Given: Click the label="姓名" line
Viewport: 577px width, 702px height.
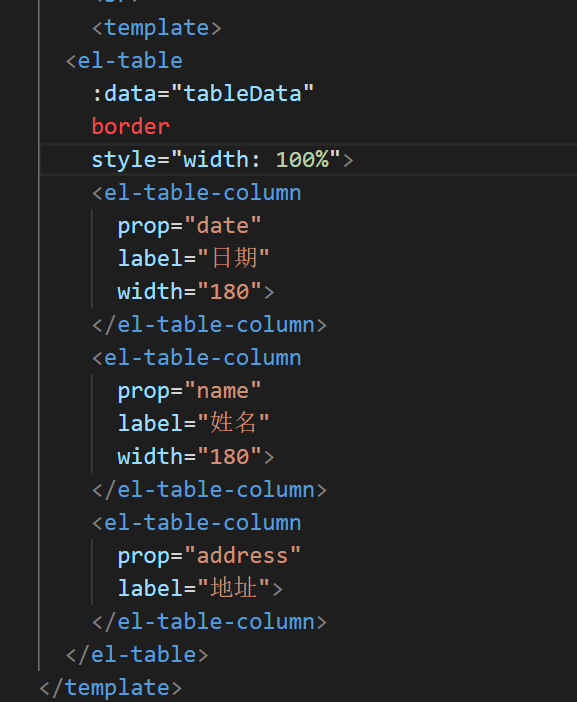Looking at the screenshot, I should (193, 424).
